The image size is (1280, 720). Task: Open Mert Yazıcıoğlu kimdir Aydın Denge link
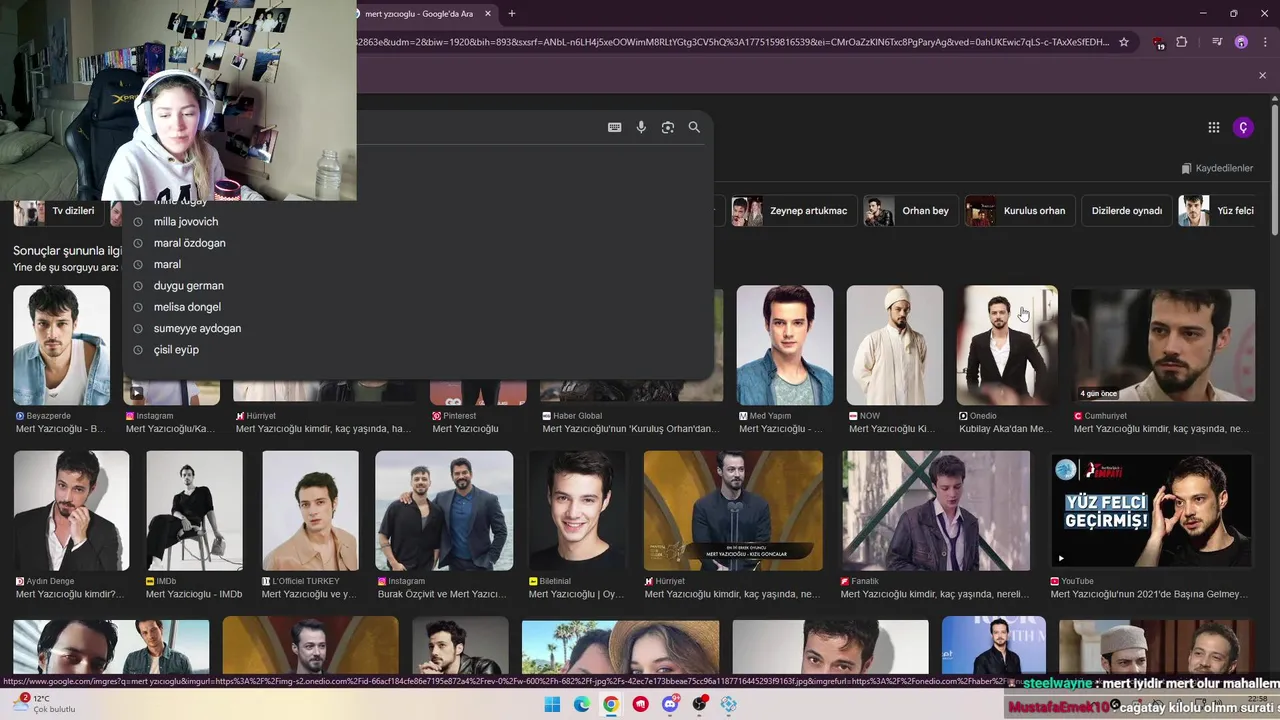70,594
